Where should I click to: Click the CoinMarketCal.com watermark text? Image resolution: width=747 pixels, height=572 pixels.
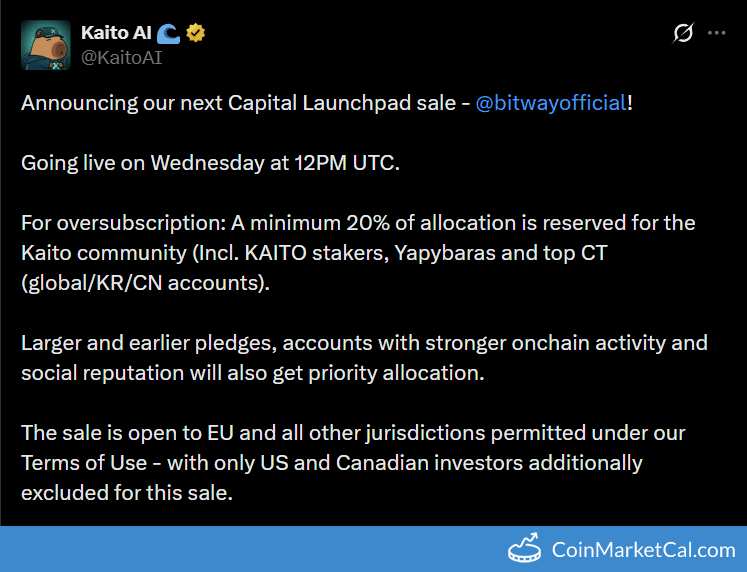[643, 549]
